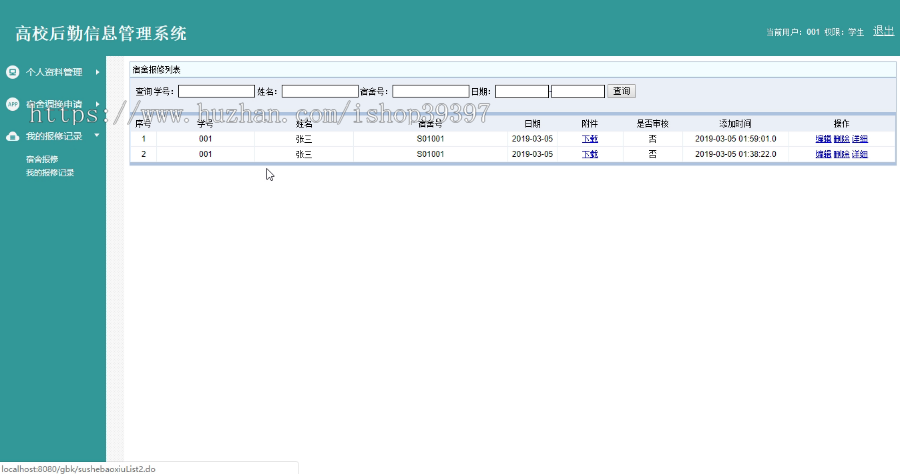Click the date 2019-03-05 in row 1
Image resolution: width=900 pixels, height=474 pixels.
pos(532,139)
